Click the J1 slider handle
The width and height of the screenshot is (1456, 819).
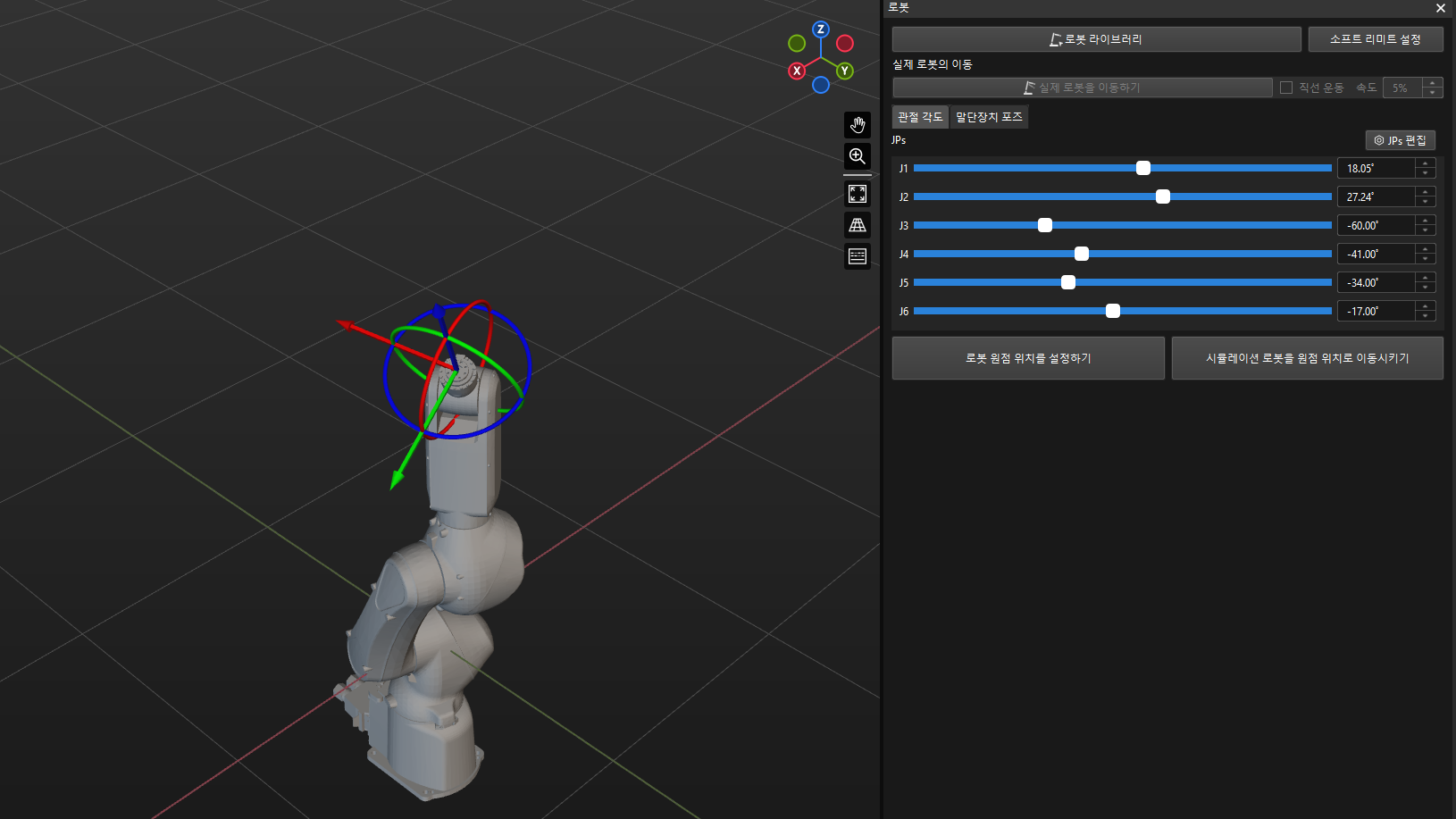1143,168
